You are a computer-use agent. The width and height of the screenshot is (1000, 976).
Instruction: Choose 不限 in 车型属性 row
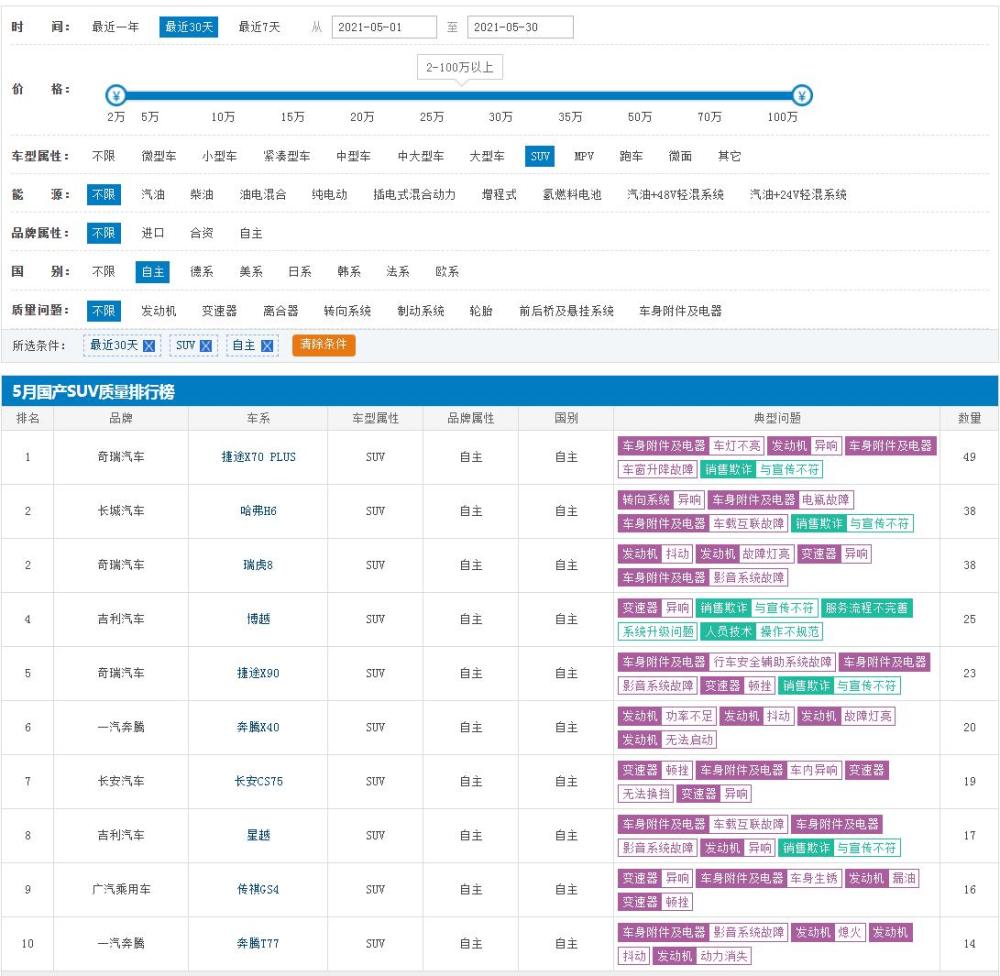[x=103, y=156]
